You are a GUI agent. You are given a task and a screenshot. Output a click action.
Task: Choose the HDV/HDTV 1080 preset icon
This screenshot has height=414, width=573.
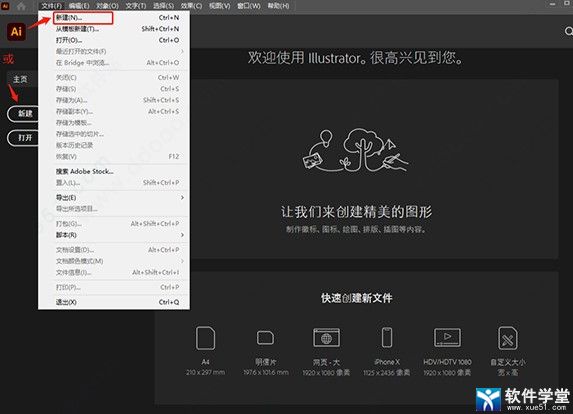[x=447, y=337]
